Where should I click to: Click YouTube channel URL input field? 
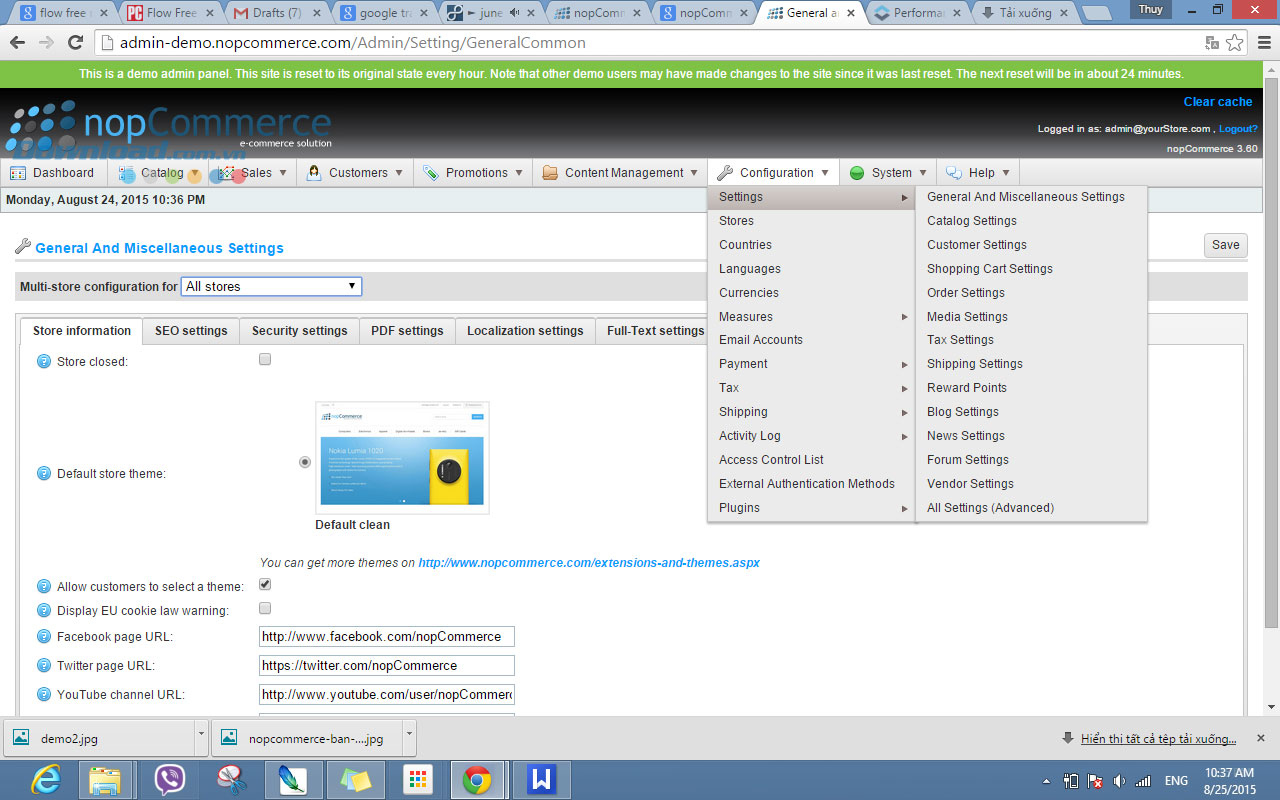[x=387, y=695]
